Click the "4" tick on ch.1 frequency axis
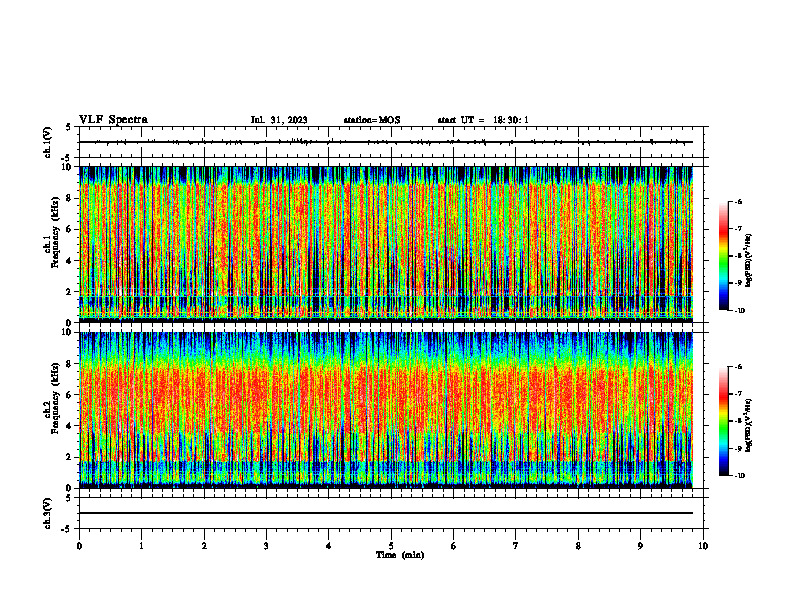This screenshot has width=792, height=612. [x=70, y=261]
